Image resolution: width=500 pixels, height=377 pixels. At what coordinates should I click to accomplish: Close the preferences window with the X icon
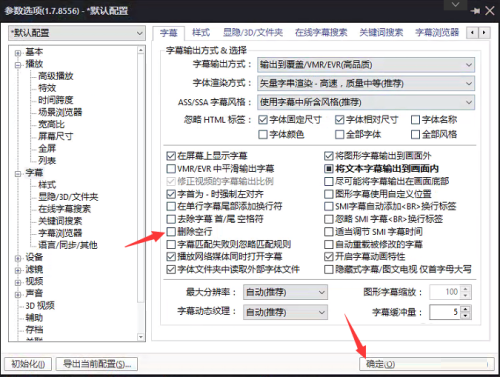pos(490,11)
